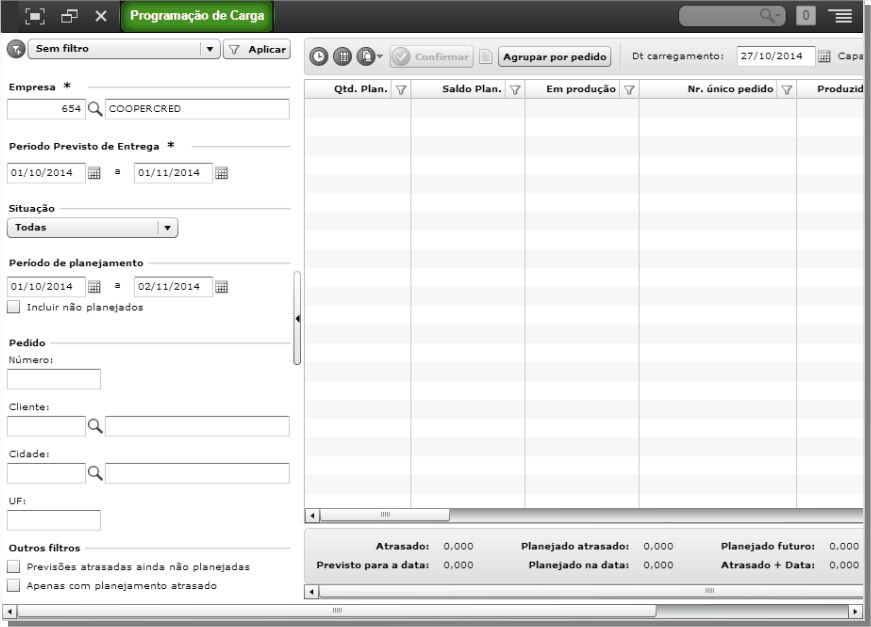
Task: Click the Cidade description field
Action: tap(197, 473)
